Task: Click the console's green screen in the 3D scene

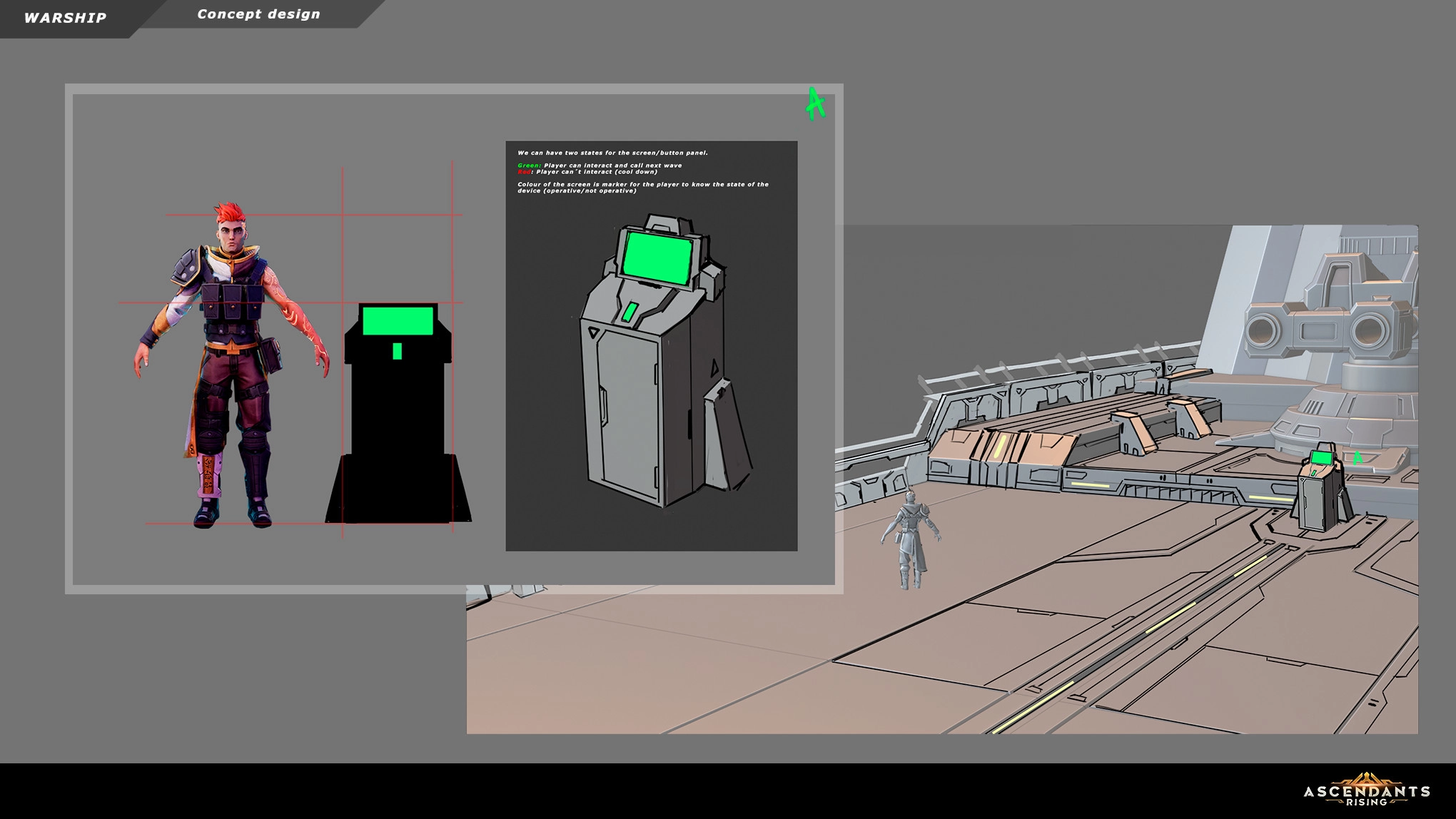Action: (x=1323, y=457)
